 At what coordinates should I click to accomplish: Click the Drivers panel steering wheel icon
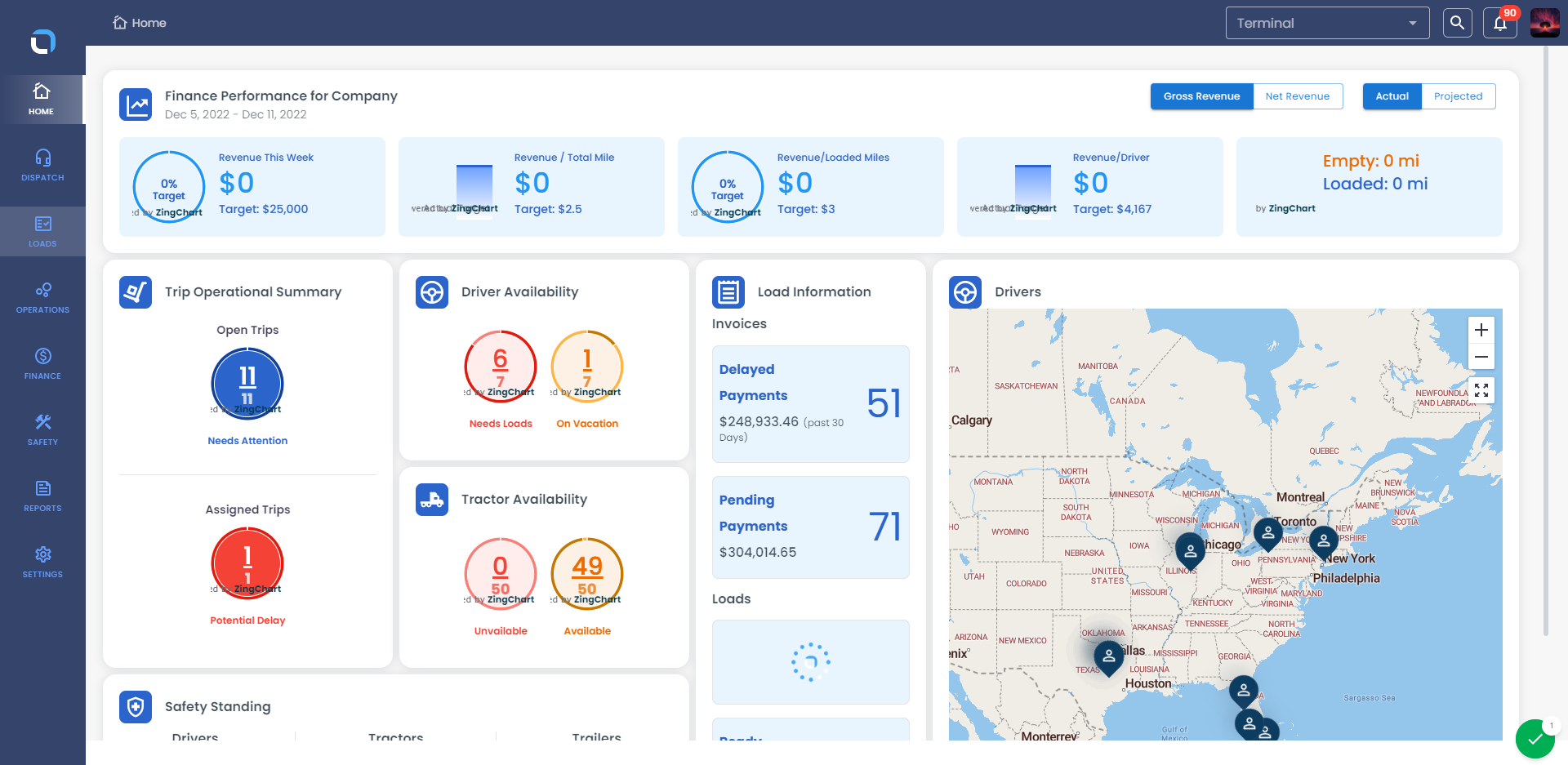tap(965, 292)
